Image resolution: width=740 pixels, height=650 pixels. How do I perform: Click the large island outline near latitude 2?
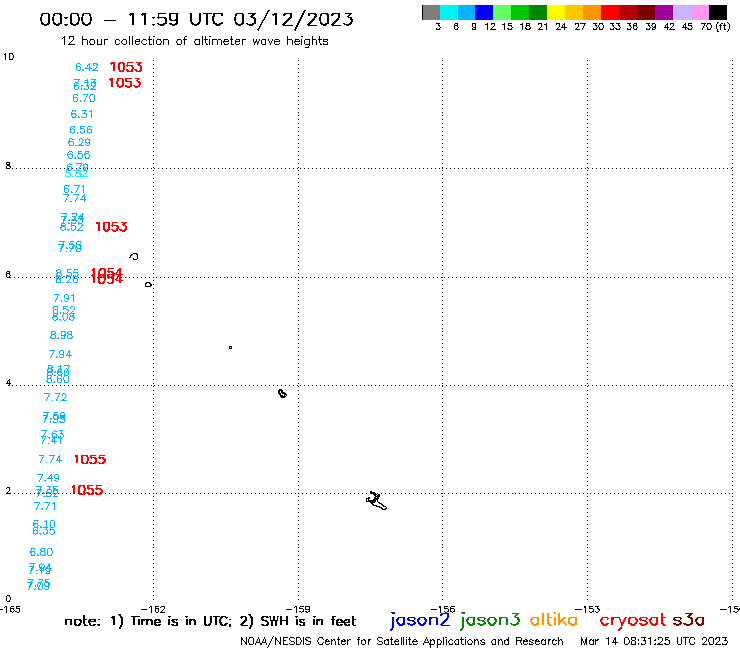(x=376, y=501)
